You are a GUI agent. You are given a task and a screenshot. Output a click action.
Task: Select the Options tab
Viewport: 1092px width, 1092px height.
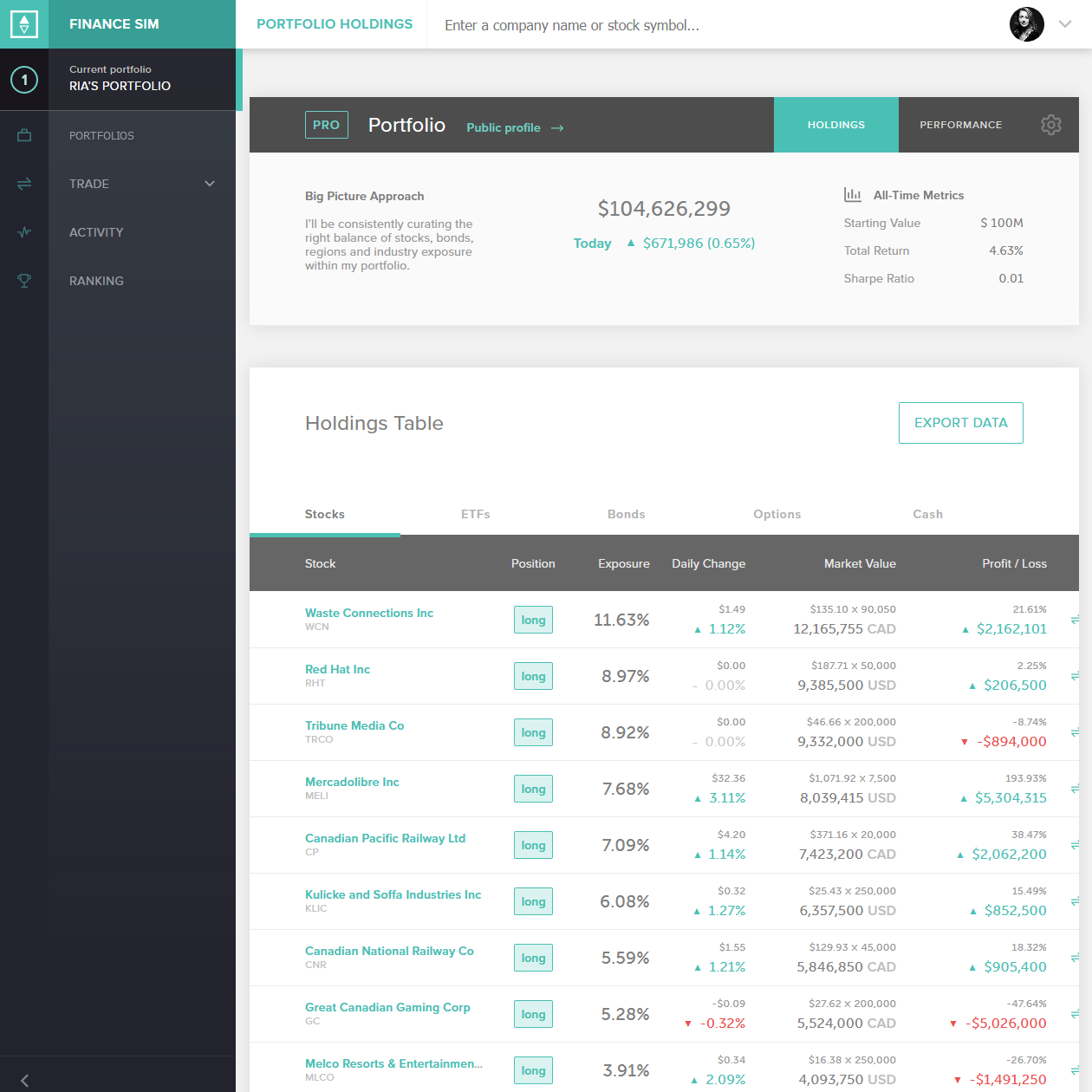pyautogui.click(x=777, y=514)
